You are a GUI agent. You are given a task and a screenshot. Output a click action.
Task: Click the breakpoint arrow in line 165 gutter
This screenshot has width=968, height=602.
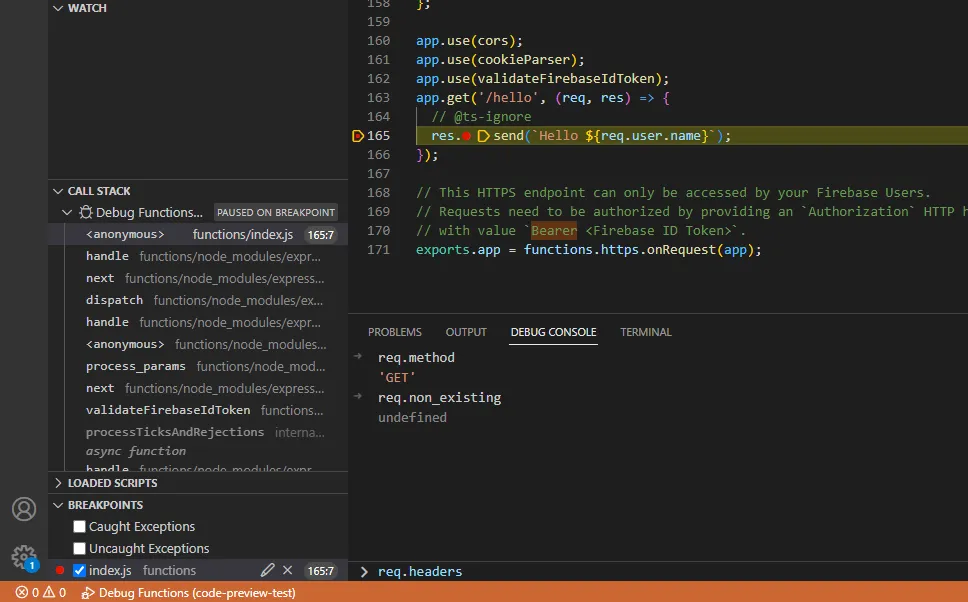coord(358,136)
